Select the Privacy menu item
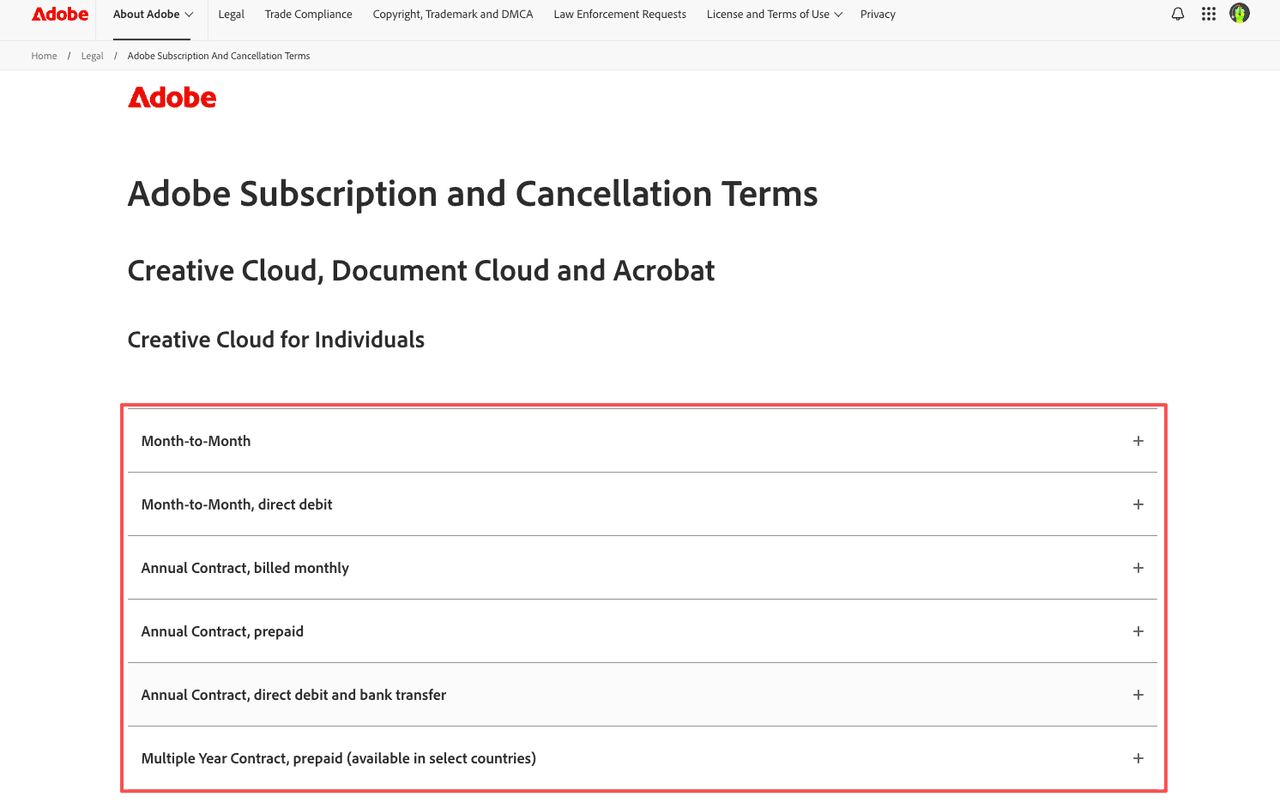Screen dimensions: 1280x808 pyautogui.click(x=877, y=14)
